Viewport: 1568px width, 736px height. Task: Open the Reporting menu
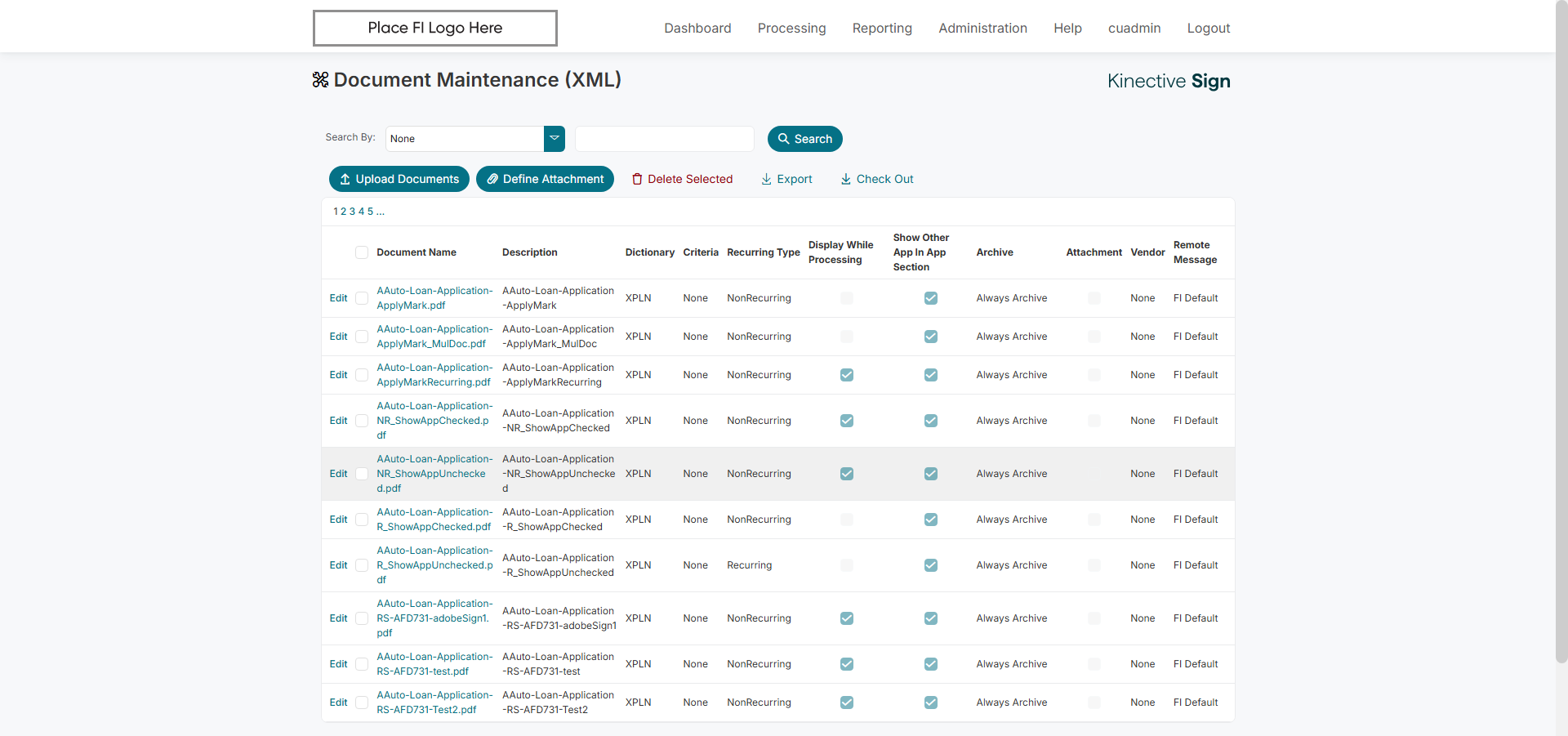[882, 28]
